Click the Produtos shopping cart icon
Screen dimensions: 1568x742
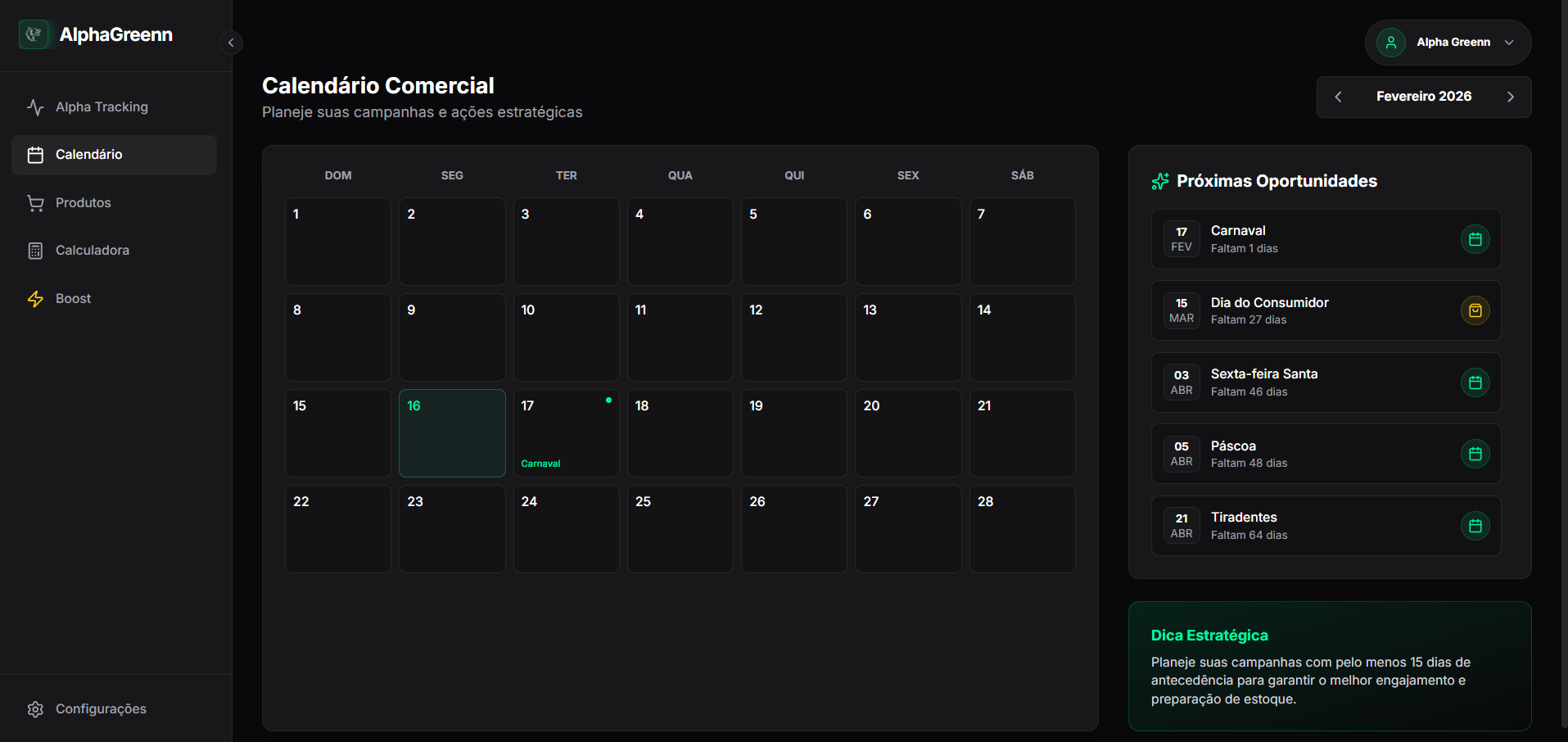(x=35, y=202)
